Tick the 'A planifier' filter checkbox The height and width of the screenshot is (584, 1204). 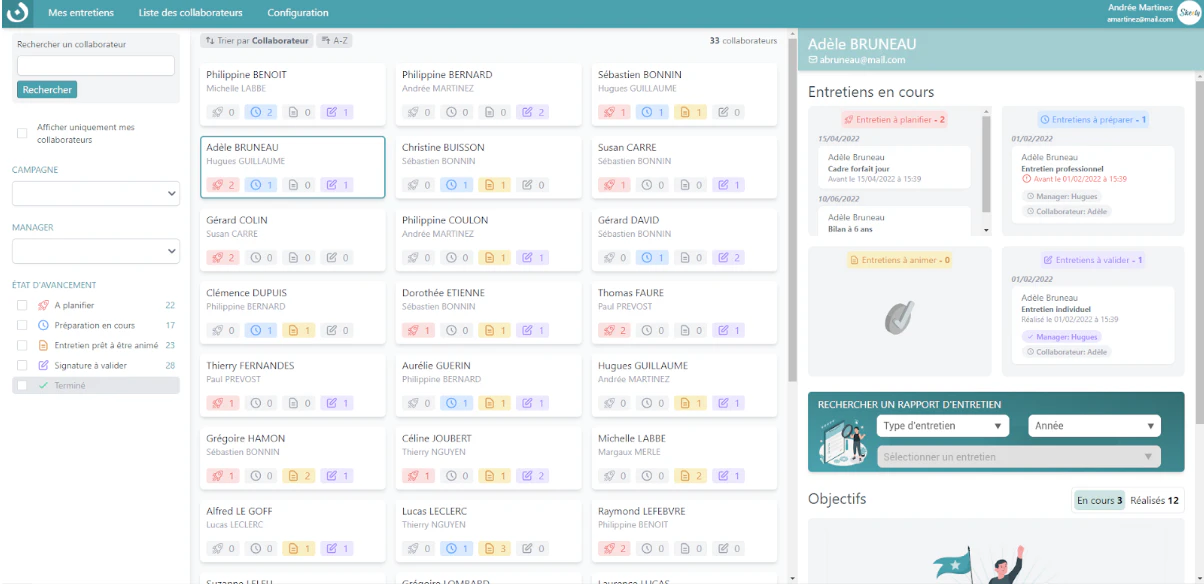click(x=22, y=306)
